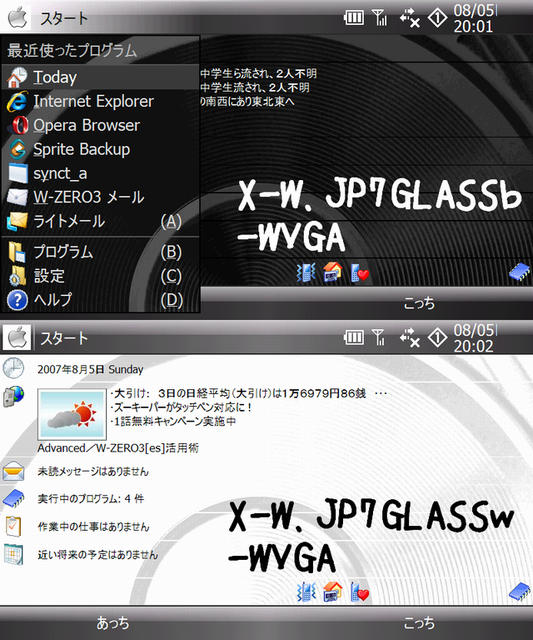
Task: Open the プログラム (B) folder
Action: (100, 252)
